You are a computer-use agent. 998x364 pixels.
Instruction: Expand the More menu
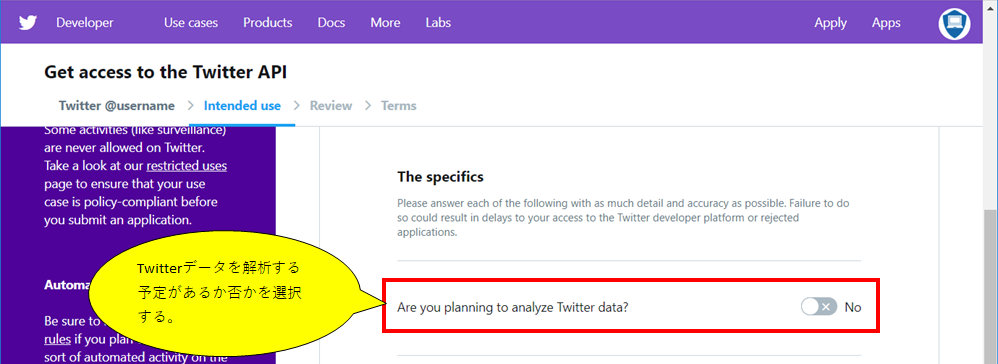[386, 23]
